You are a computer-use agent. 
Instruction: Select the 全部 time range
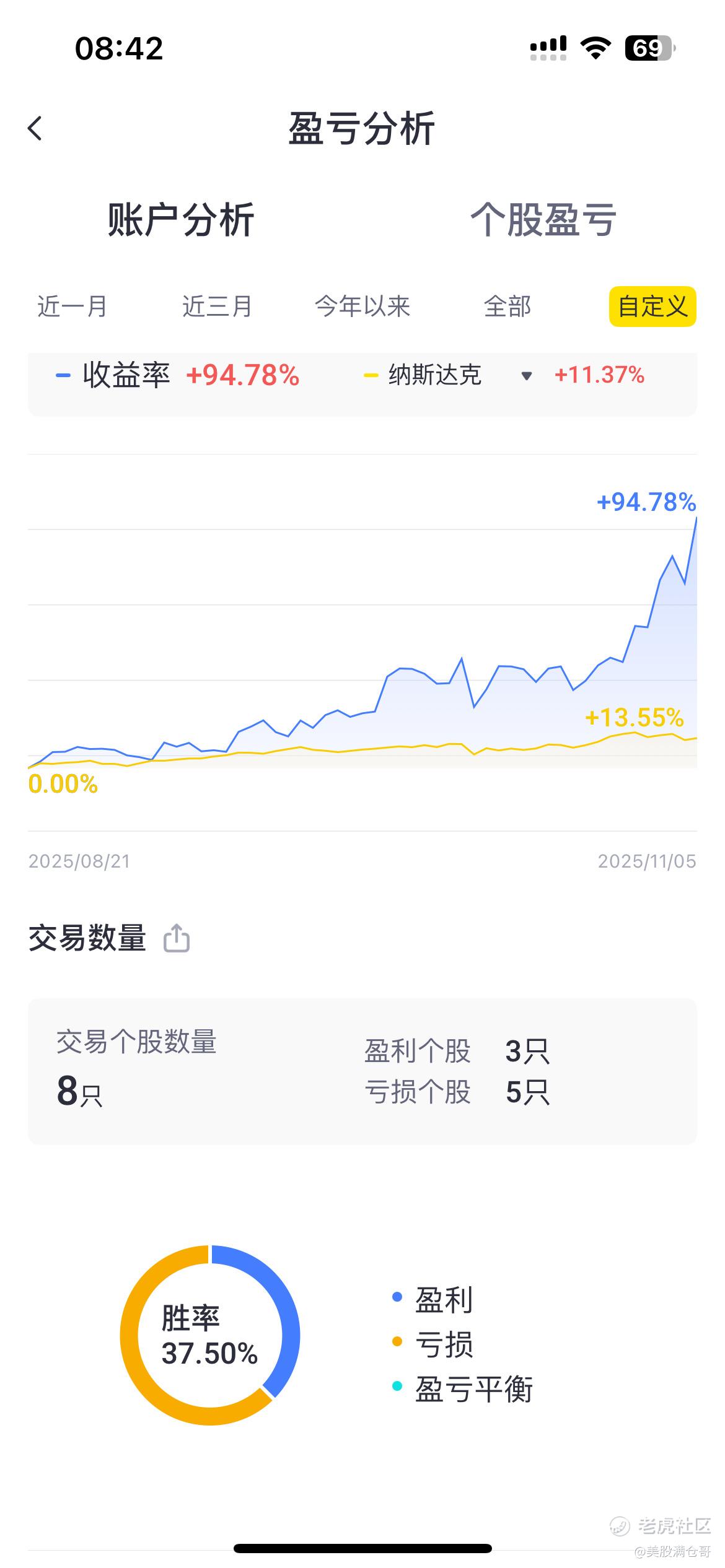pos(507,307)
